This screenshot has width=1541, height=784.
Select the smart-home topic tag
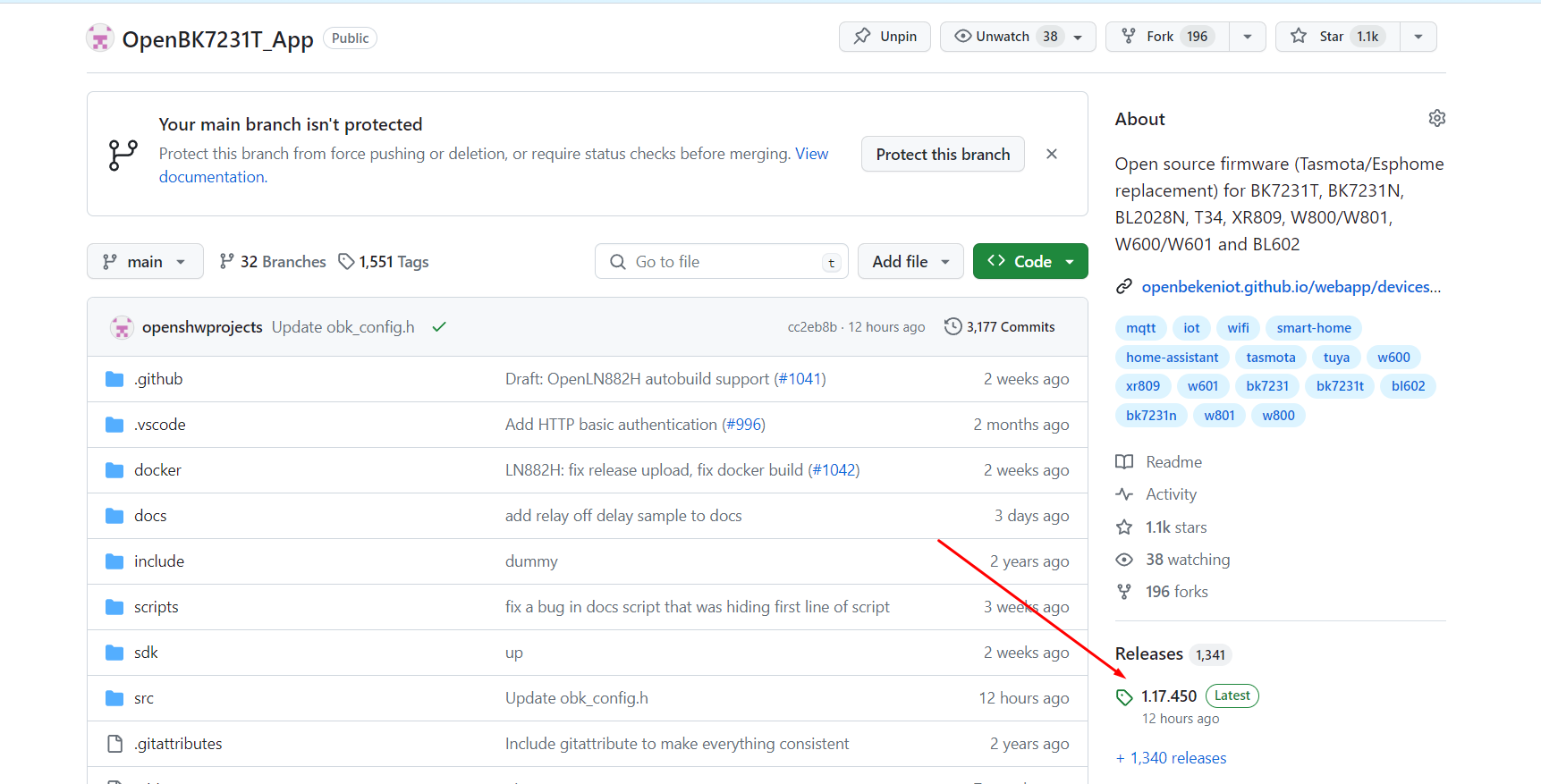[1314, 328]
